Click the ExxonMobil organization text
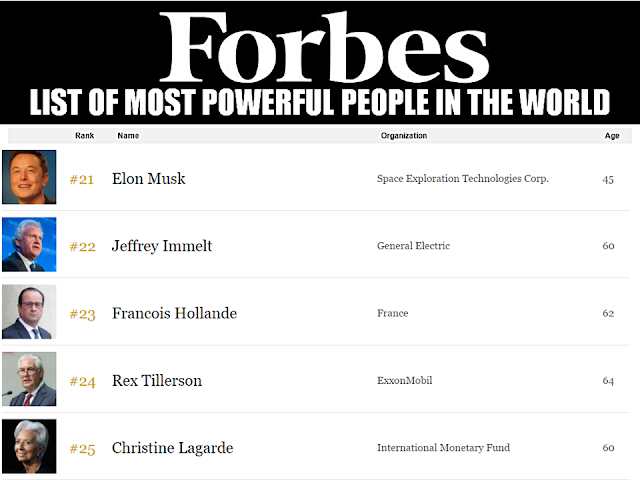The height and width of the screenshot is (480, 640). (x=404, y=380)
